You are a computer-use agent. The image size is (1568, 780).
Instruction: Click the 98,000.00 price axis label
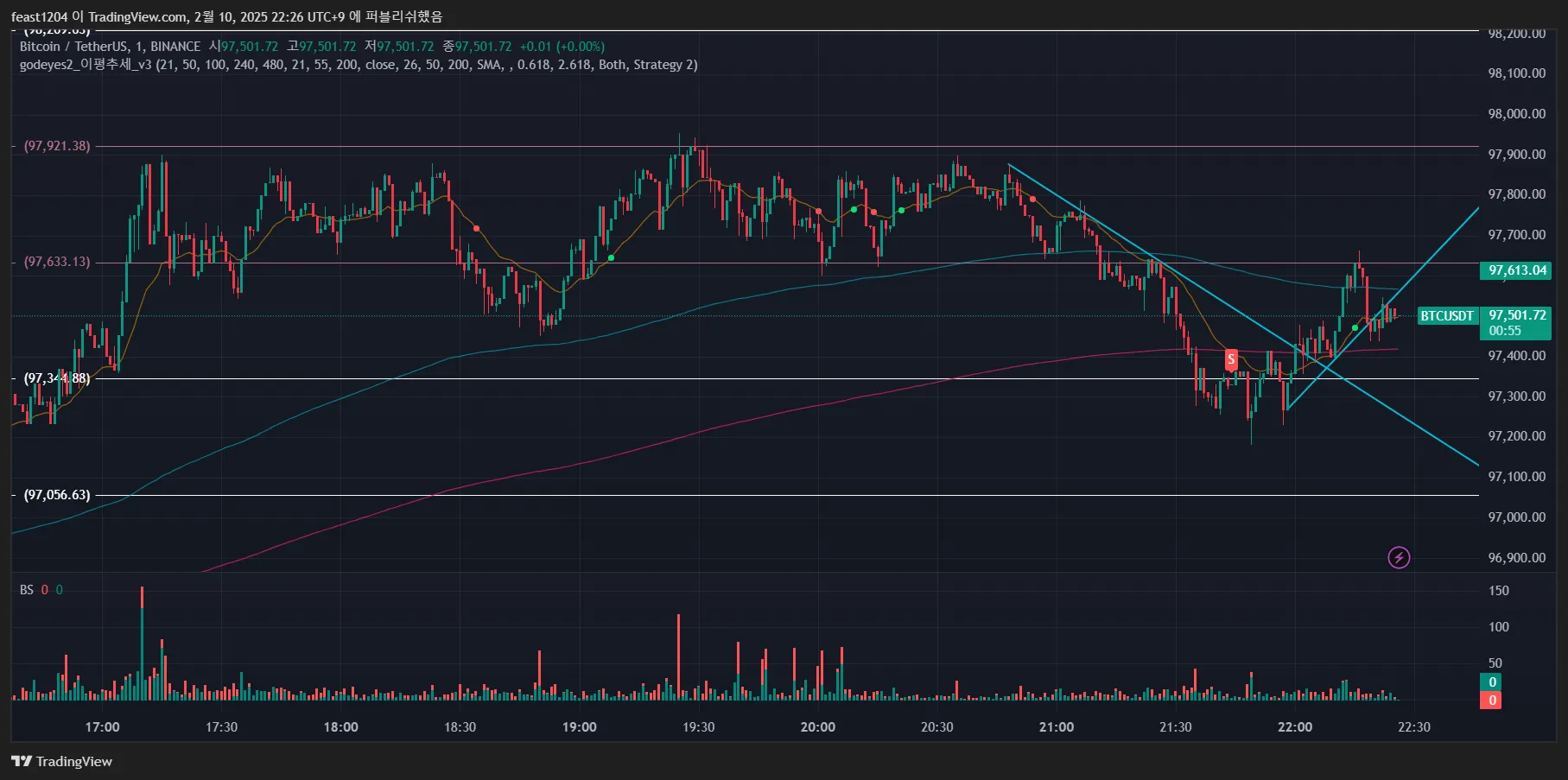(x=1516, y=114)
